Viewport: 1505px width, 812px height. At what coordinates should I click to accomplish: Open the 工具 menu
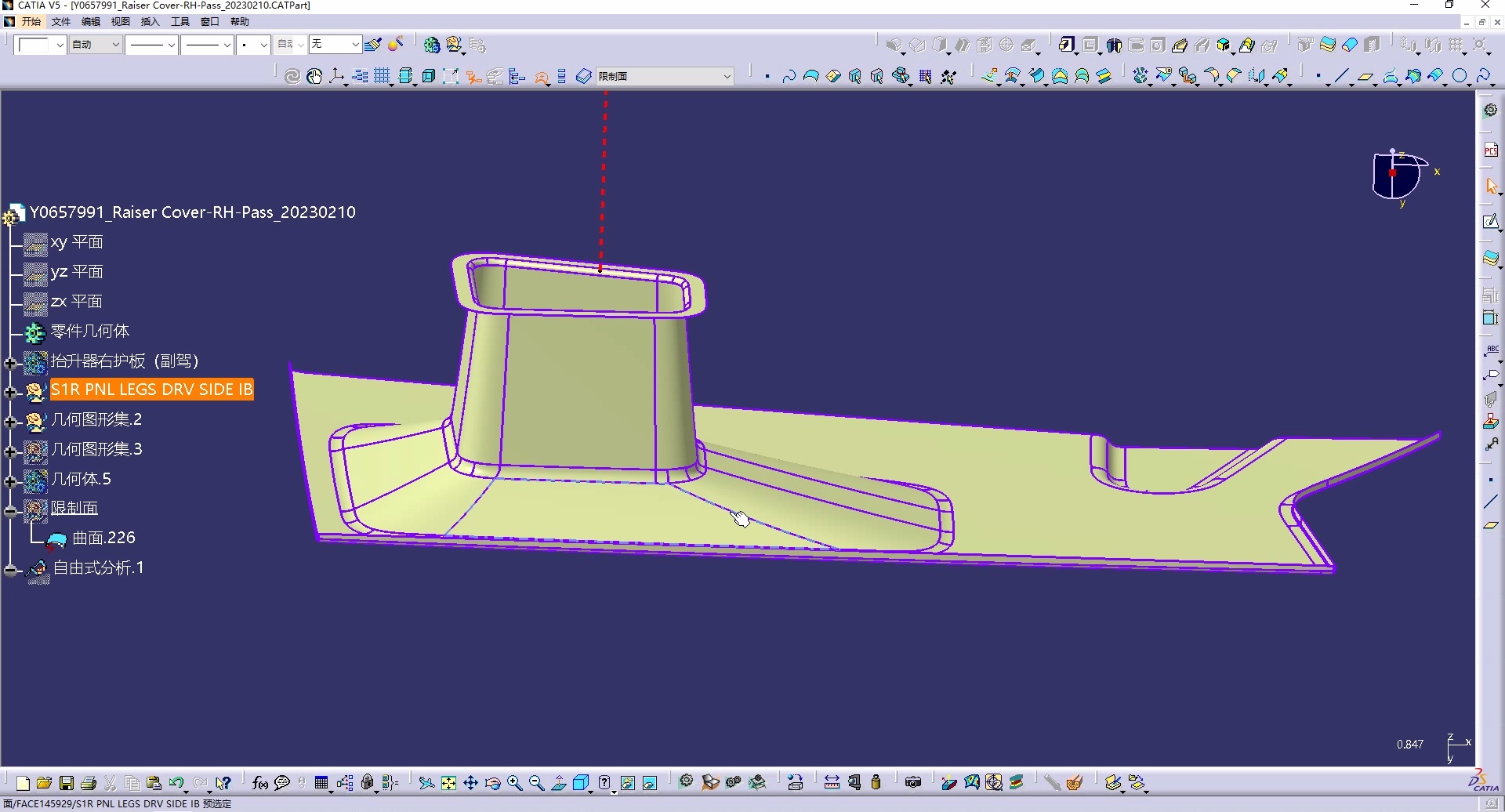pos(180,22)
